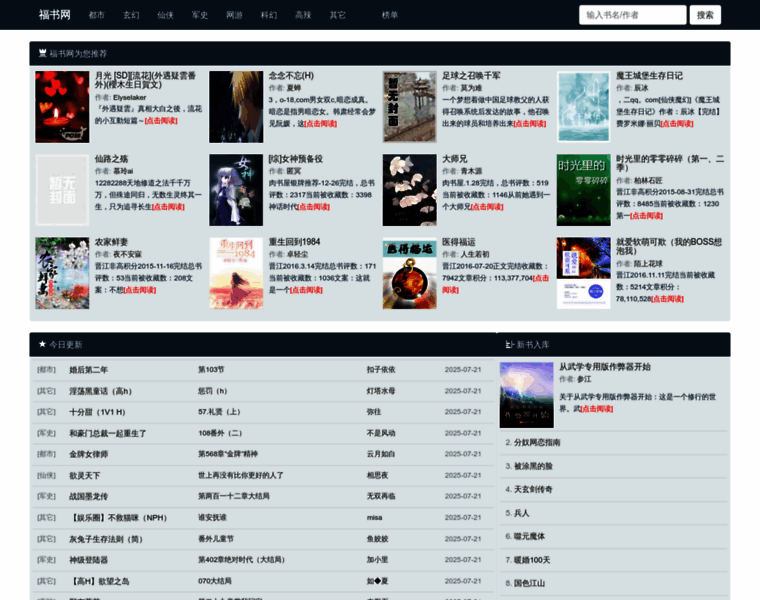Viewport: 760px width, 600px height.
Task: Open the book title 足球之召唤千军
Action: click(x=471, y=76)
